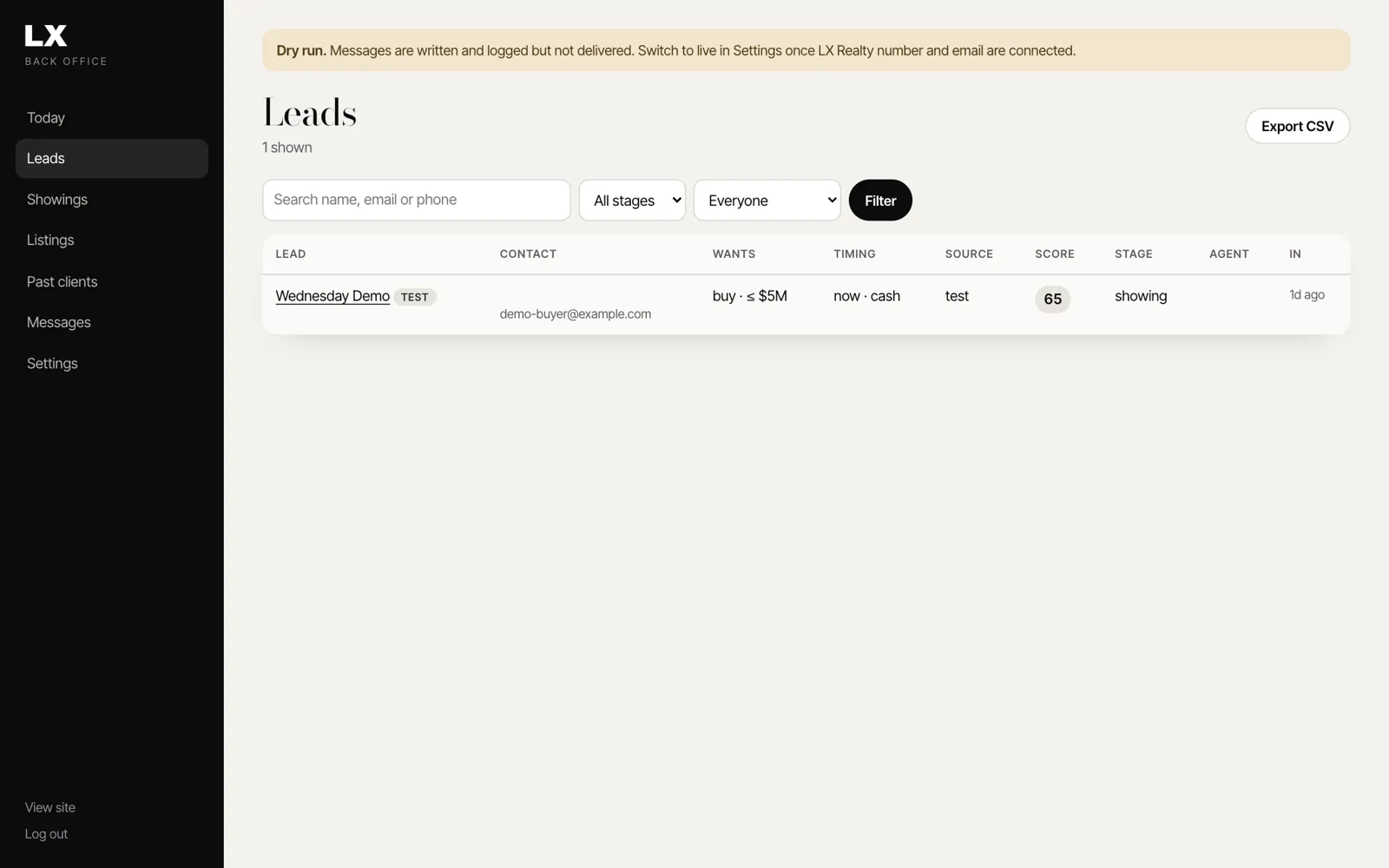Click the WANTS column header
The height and width of the screenshot is (868, 1389).
(x=734, y=254)
